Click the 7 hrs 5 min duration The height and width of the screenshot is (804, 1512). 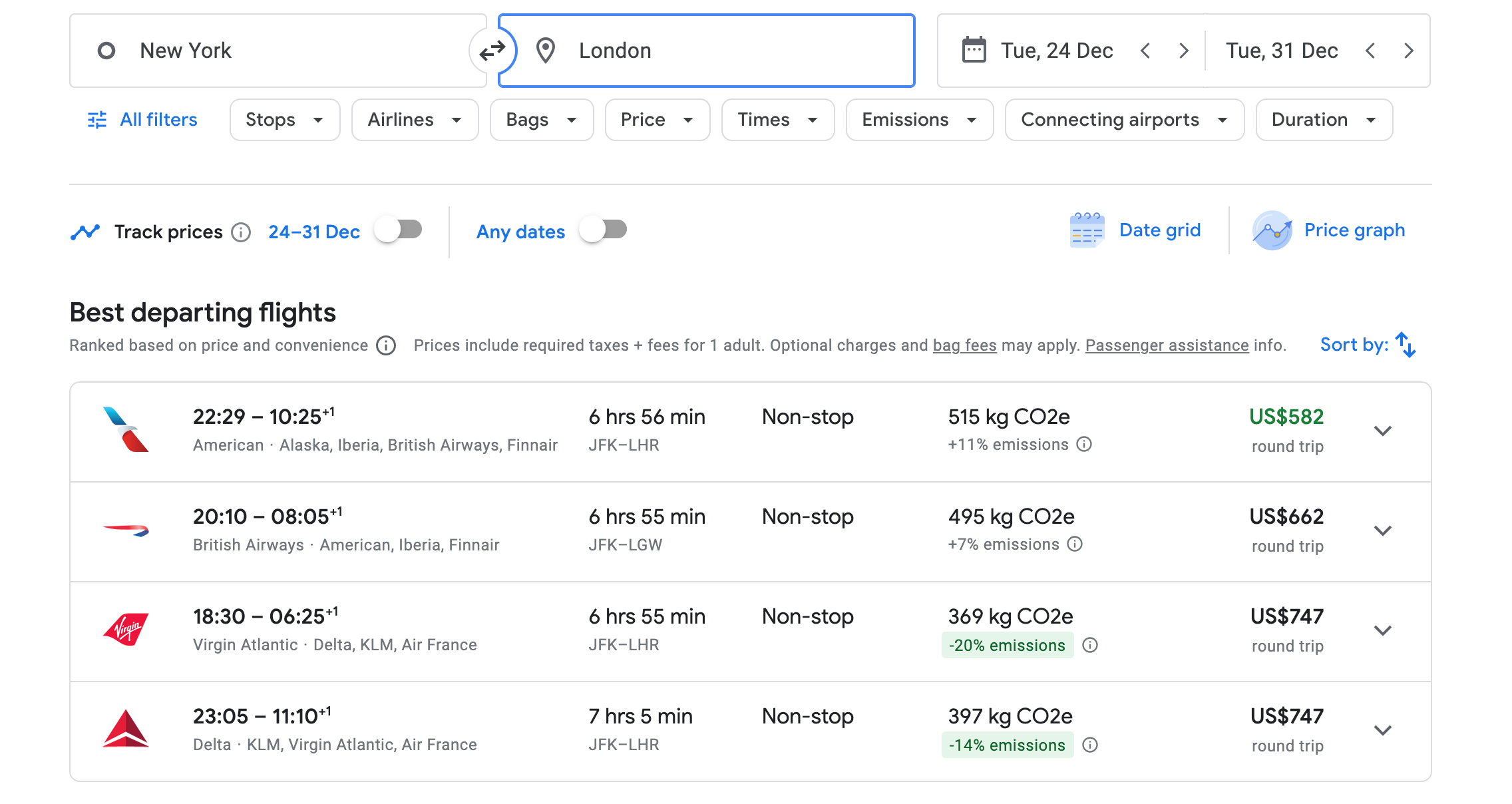tap(640, 716)
